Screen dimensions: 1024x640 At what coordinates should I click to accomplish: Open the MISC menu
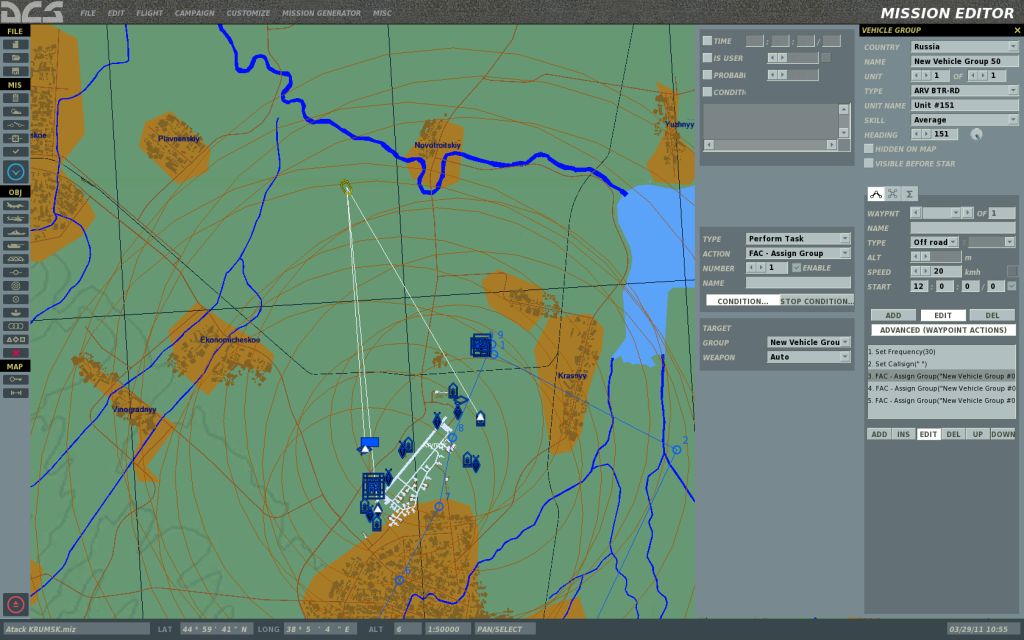point(382,13)
